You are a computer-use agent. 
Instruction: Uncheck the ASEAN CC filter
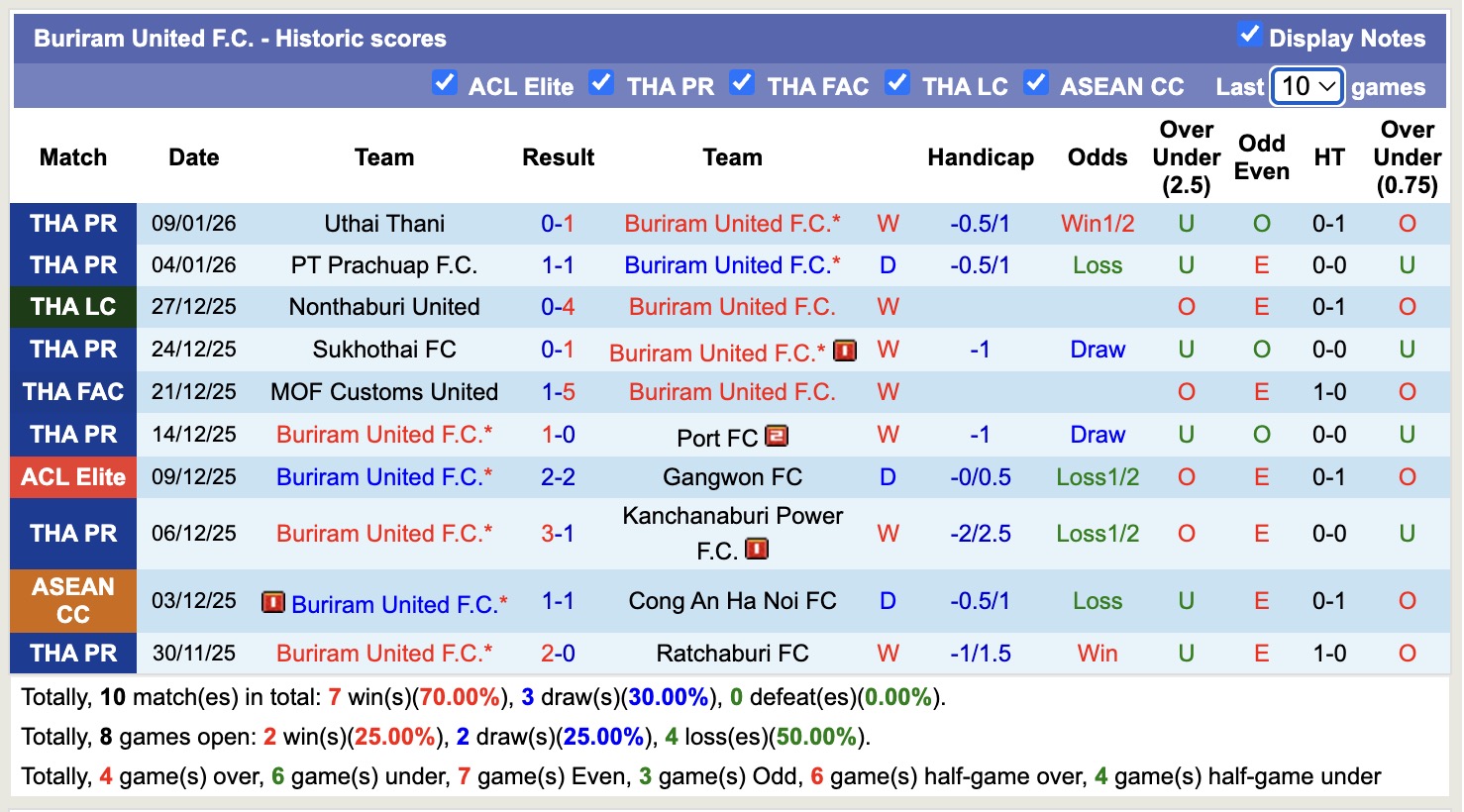[1036, 84]
